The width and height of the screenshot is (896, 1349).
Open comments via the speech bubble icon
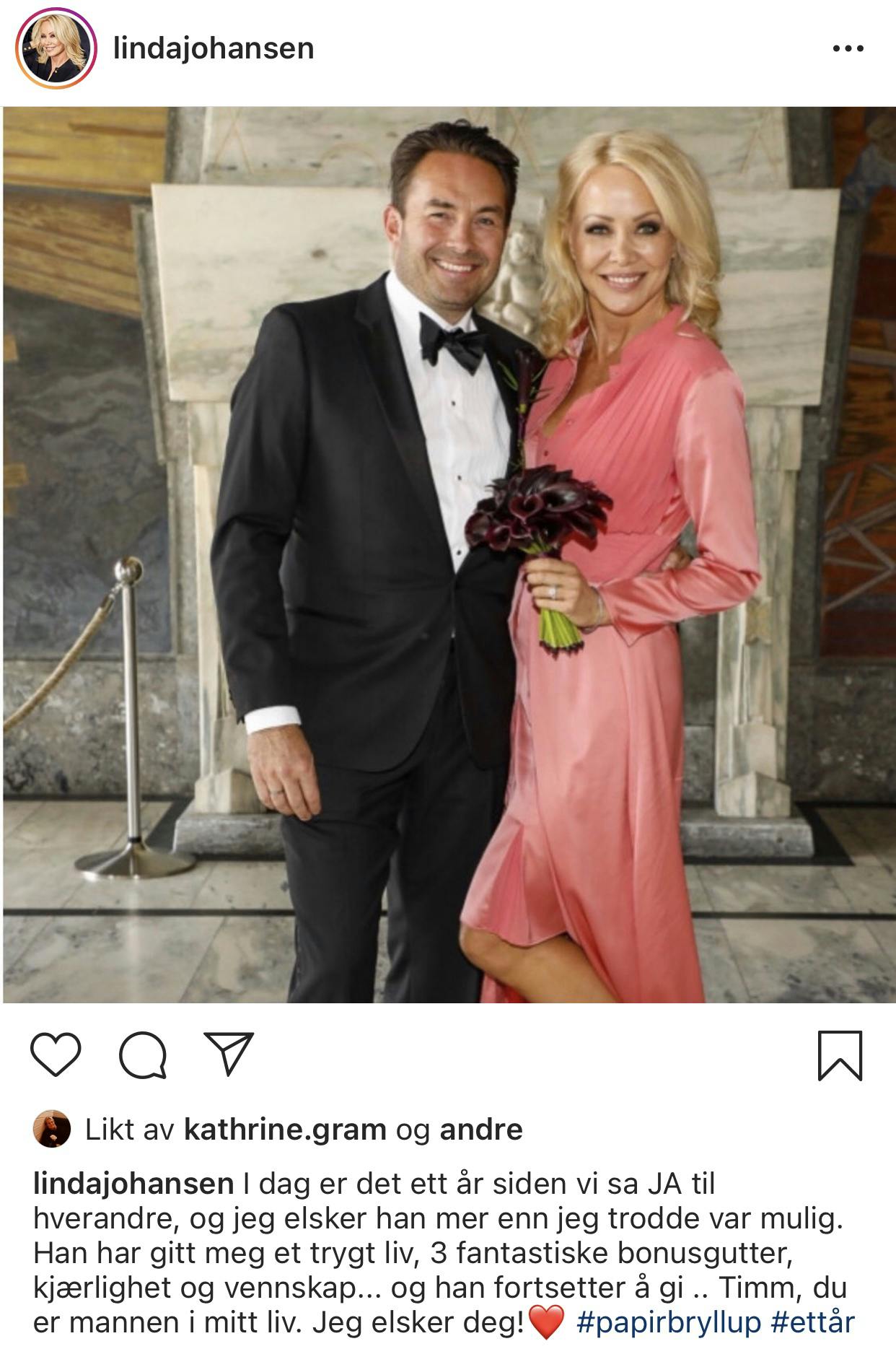143,1055
